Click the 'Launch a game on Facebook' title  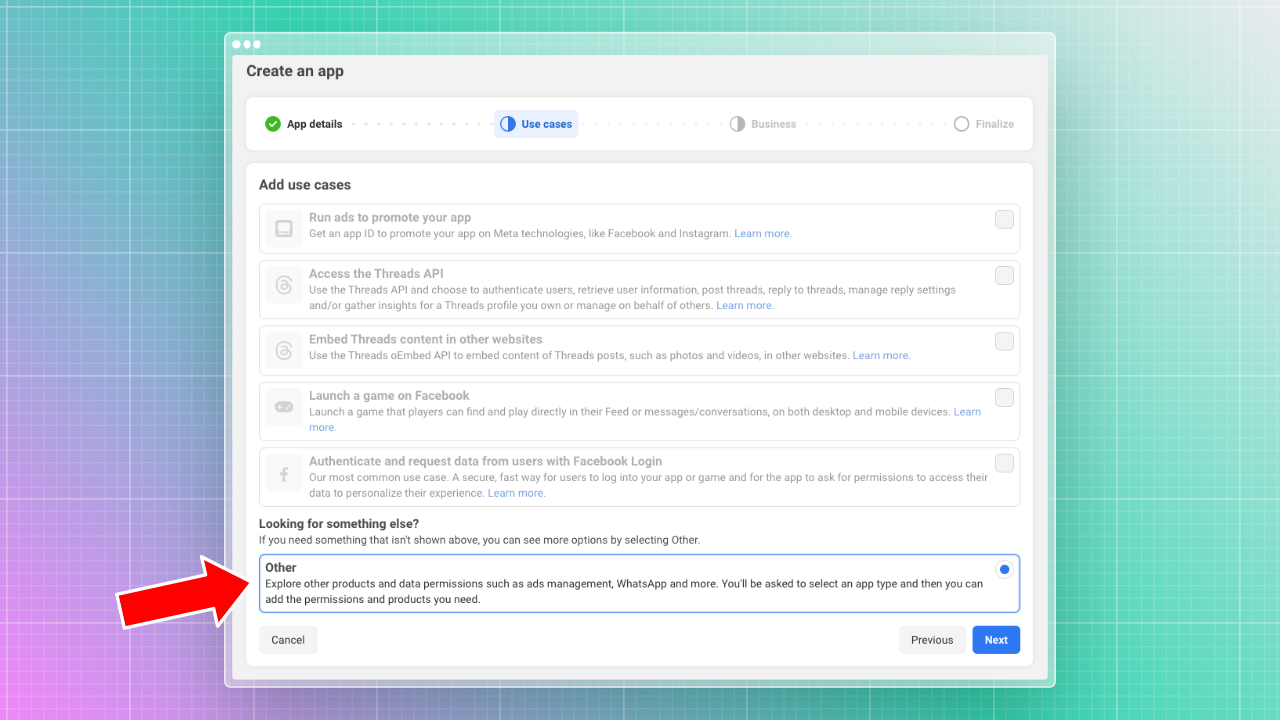[389, 395]
